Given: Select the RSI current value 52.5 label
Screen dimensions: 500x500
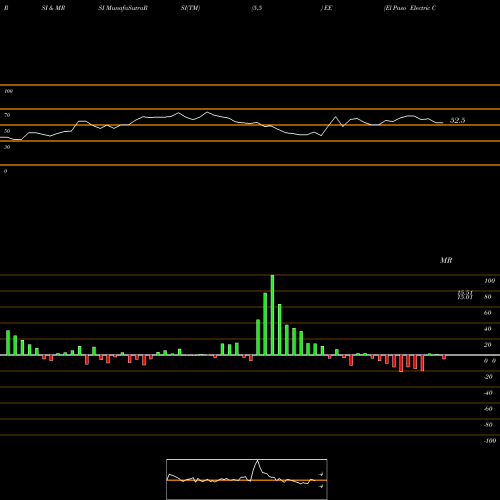Looking at the screenshot, I should pos(457,120).
